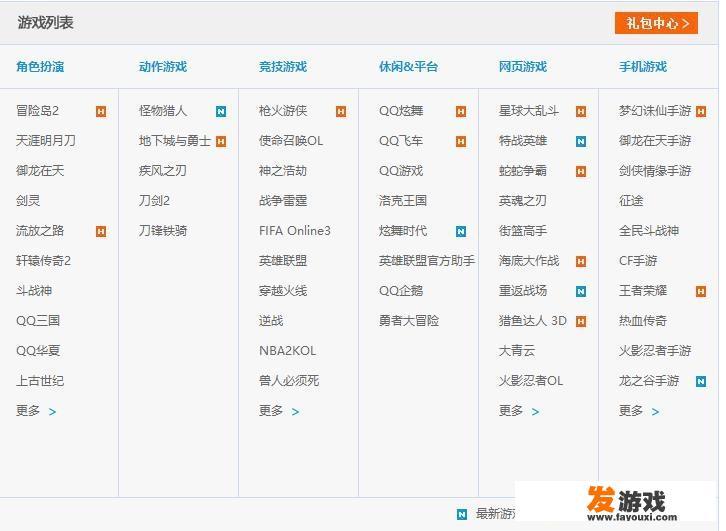Click the H badge next to 蛇蛇争霸
The height and width of the screenshot is (531, 726).
click(581, 172)
